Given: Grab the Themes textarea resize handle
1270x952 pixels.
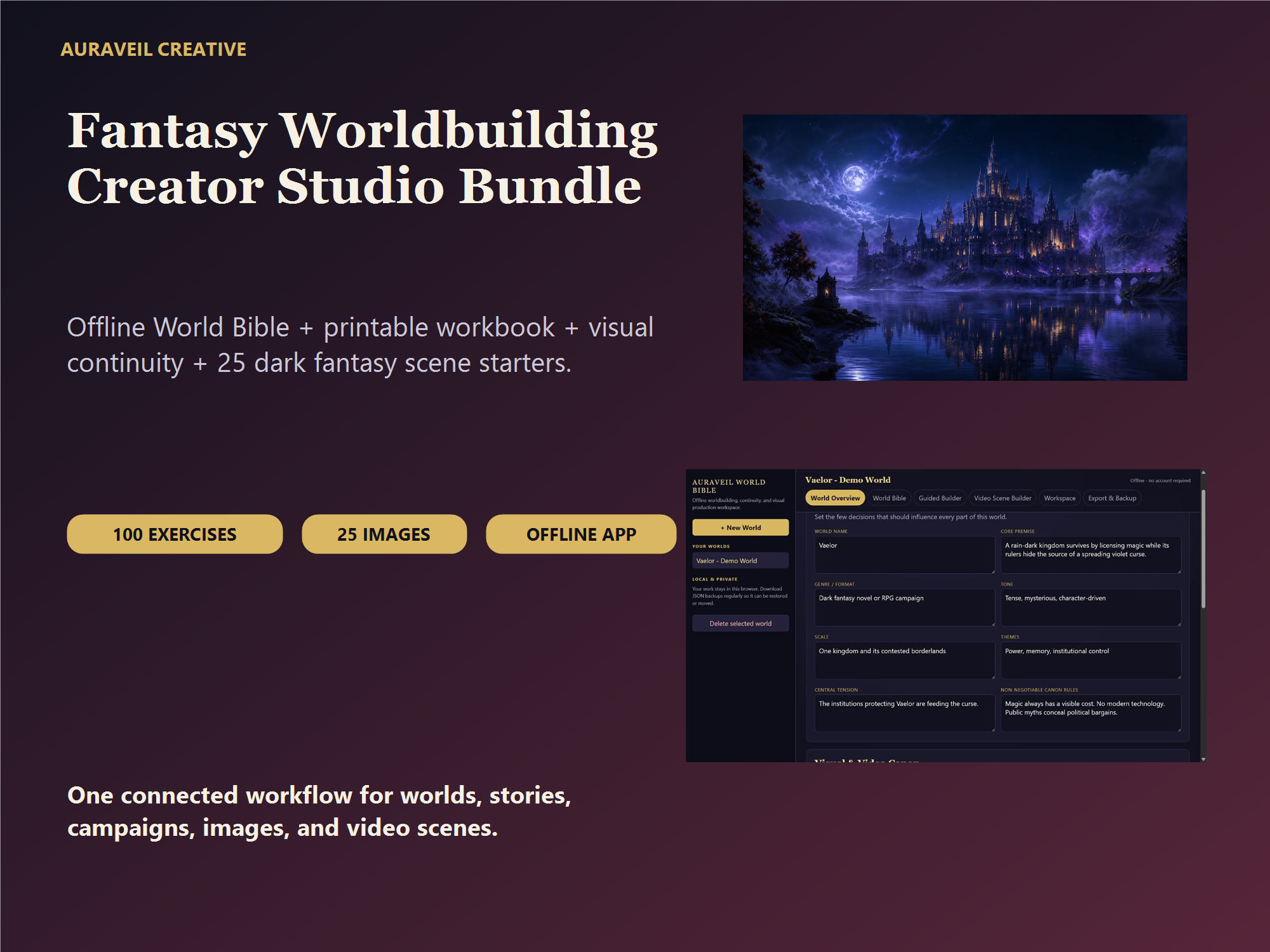Looking at the screenshot, I should click(1179, 677).
